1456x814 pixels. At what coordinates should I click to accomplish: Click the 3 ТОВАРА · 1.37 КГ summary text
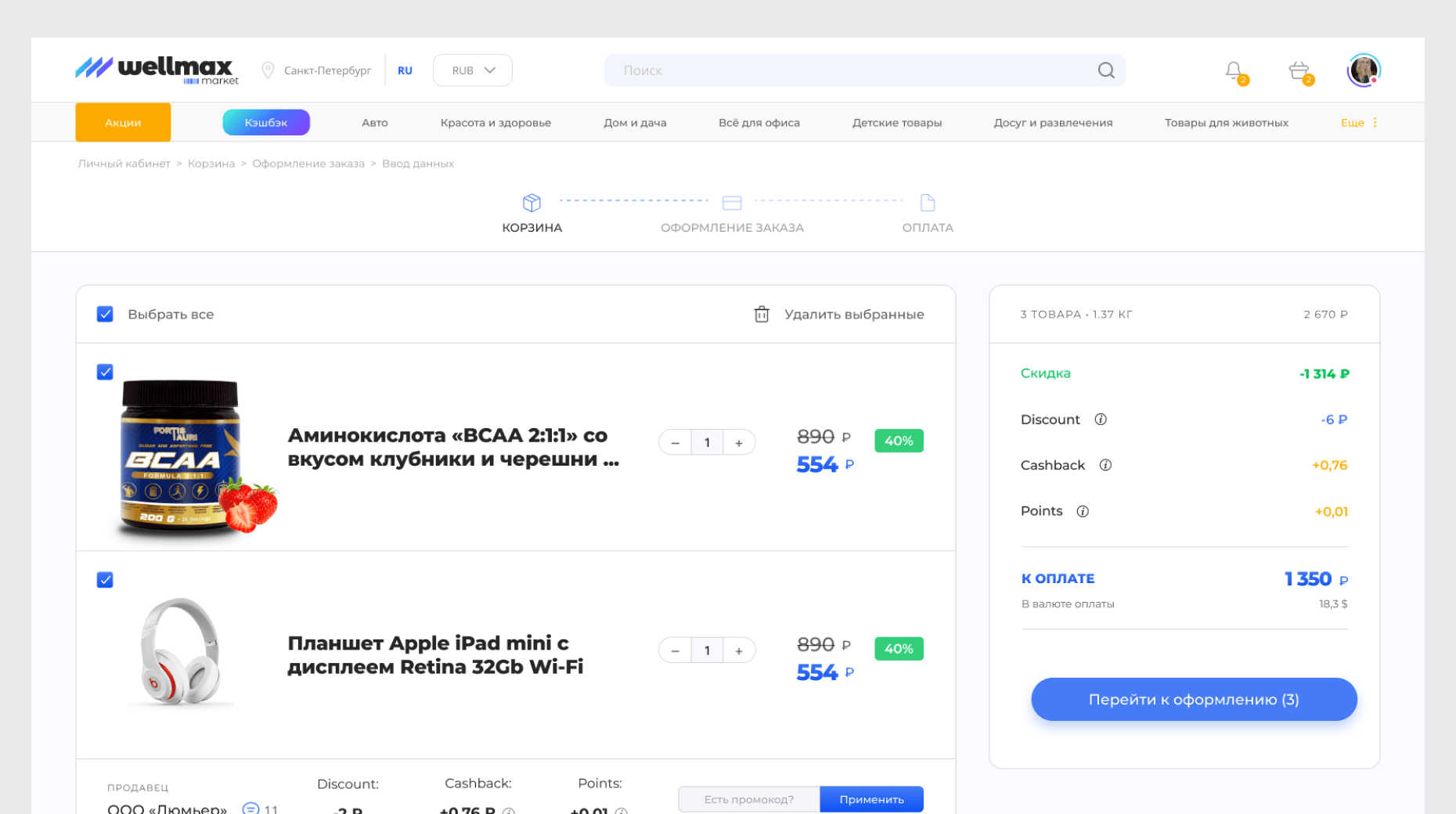[1076, 315]
